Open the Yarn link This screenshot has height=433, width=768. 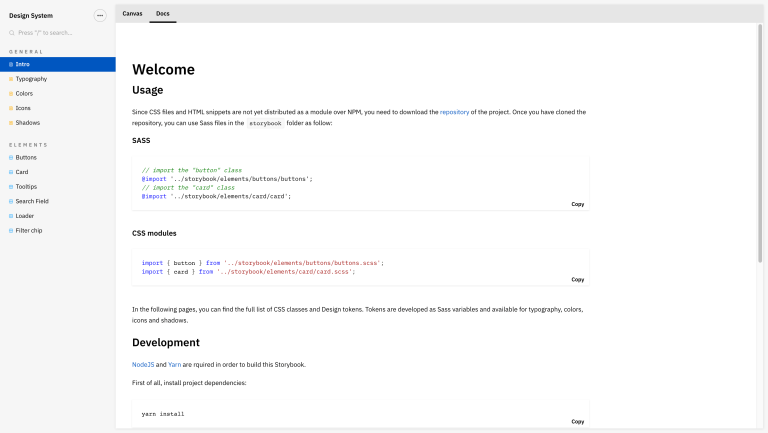tap(174, 364)
